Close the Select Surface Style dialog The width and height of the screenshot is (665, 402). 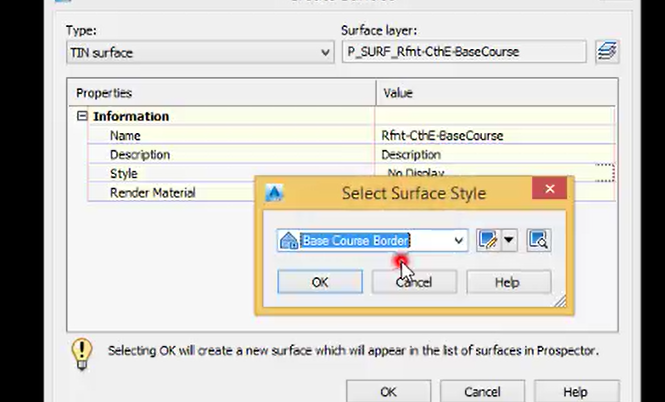point(549,189)
